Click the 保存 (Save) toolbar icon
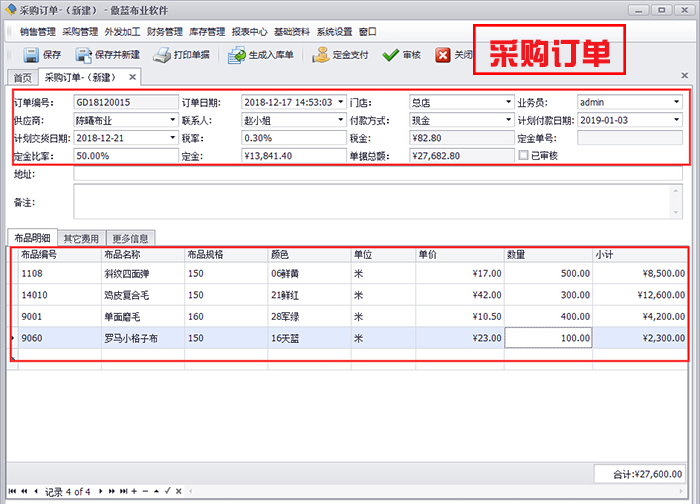The width and height of the screenshot is (700, 504). click(x=31, y=55)
